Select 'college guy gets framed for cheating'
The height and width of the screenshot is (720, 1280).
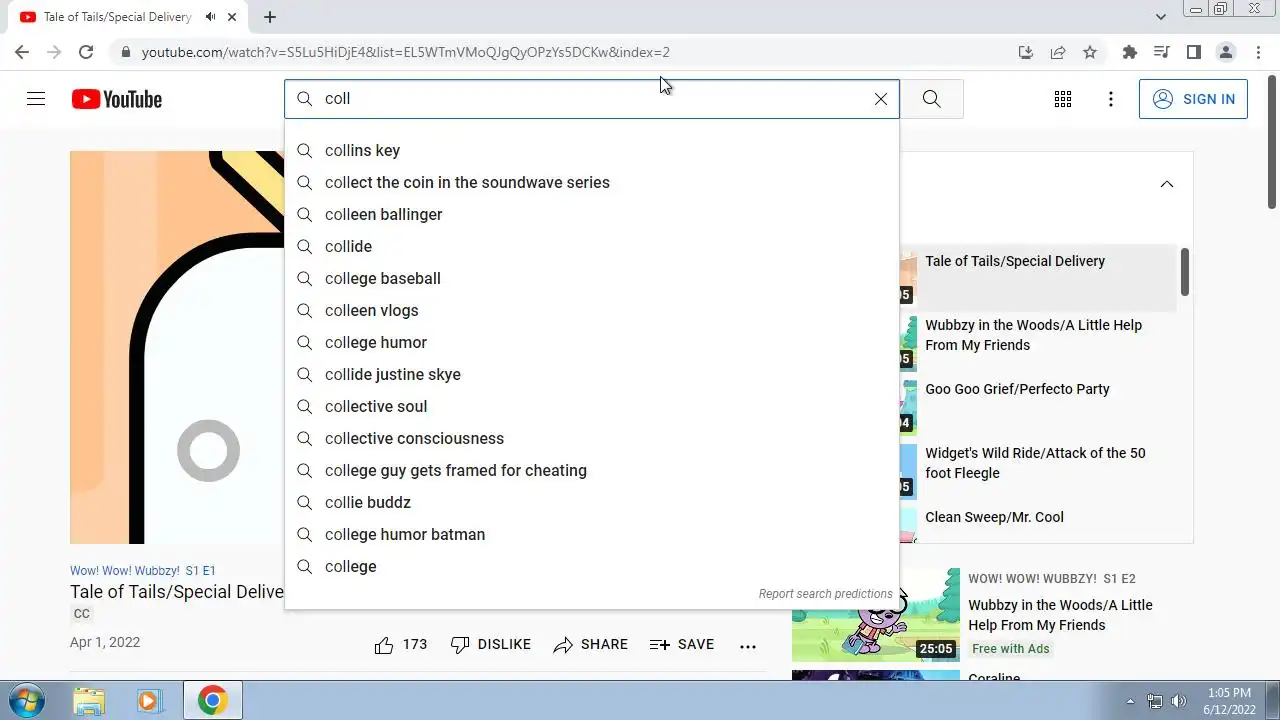tap(592, 470)
